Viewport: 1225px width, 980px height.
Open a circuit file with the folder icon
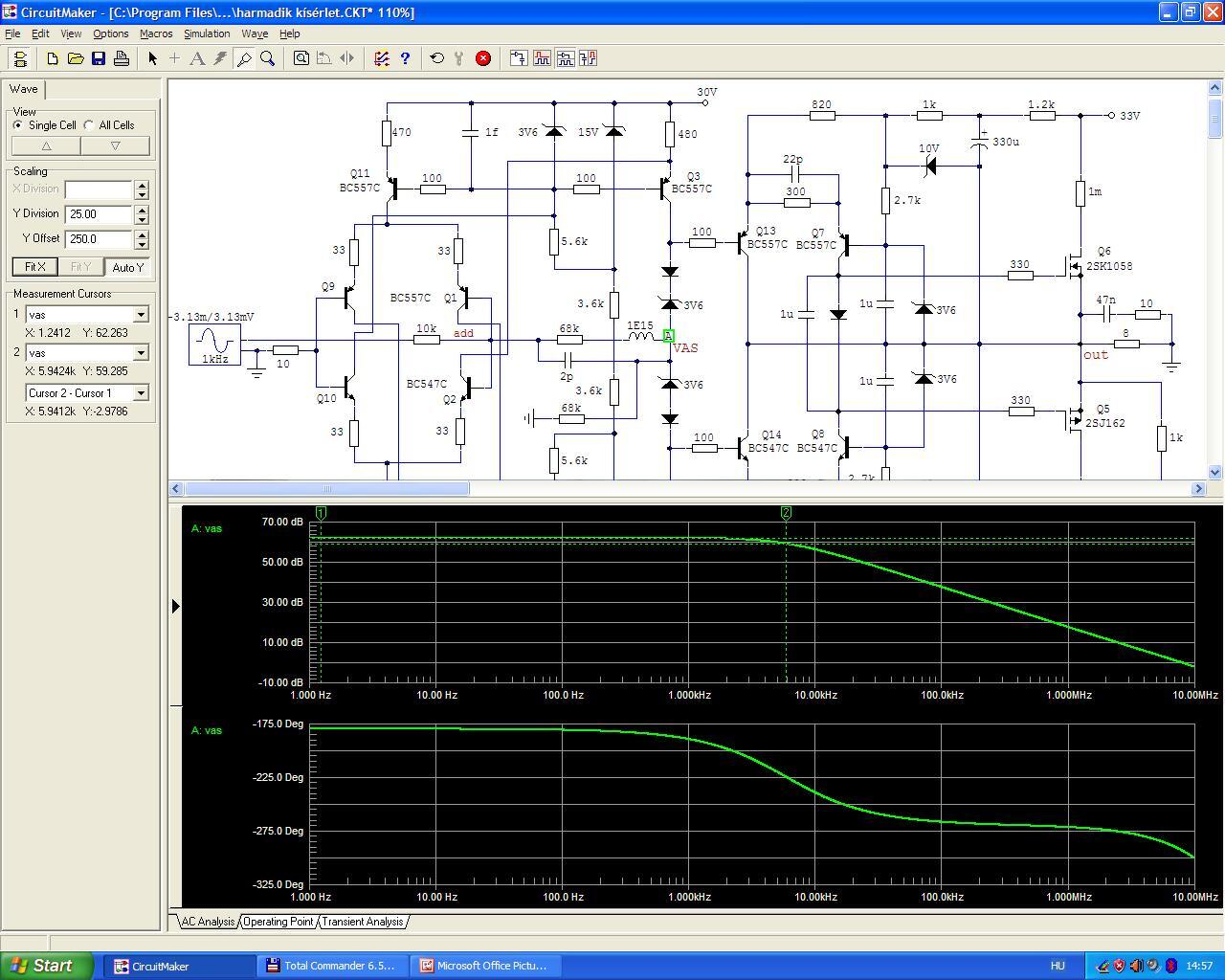point(76,58)
